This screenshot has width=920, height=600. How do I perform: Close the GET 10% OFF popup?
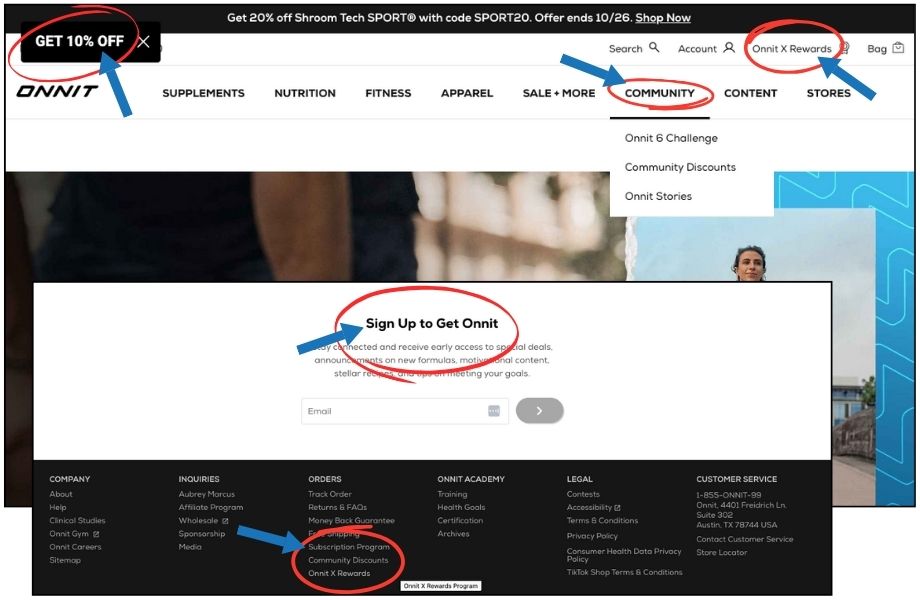144,41
